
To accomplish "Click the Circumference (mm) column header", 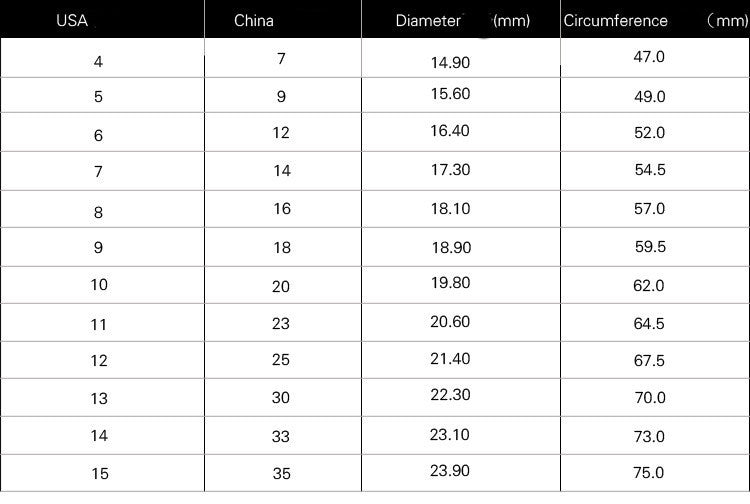I will pos(655,20).
